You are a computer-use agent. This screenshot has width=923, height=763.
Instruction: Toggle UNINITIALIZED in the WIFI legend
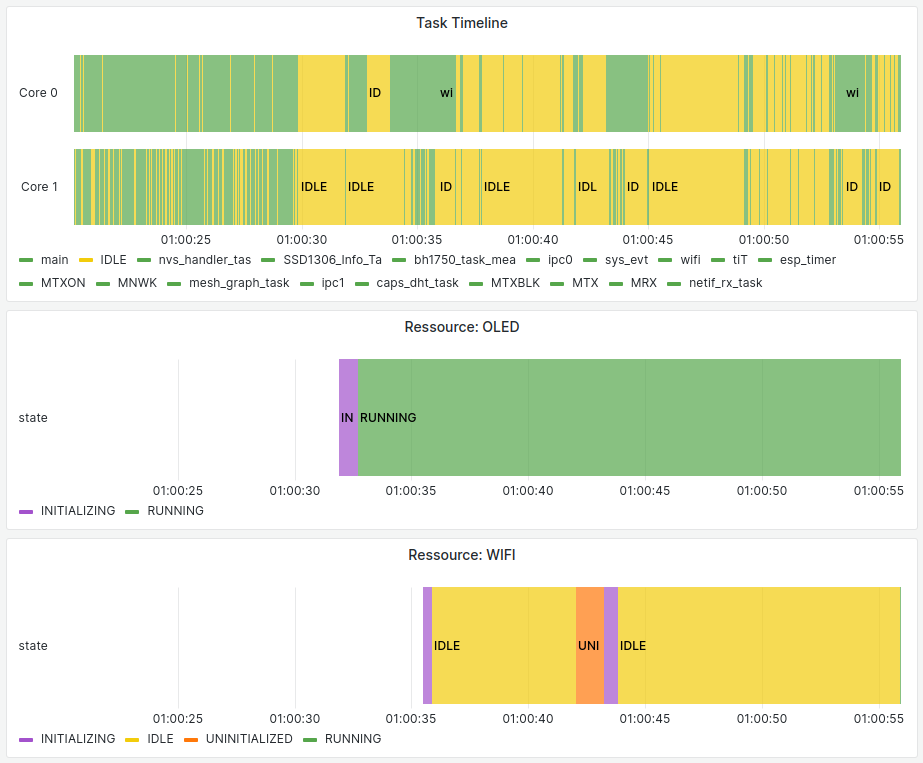[249, 739]
